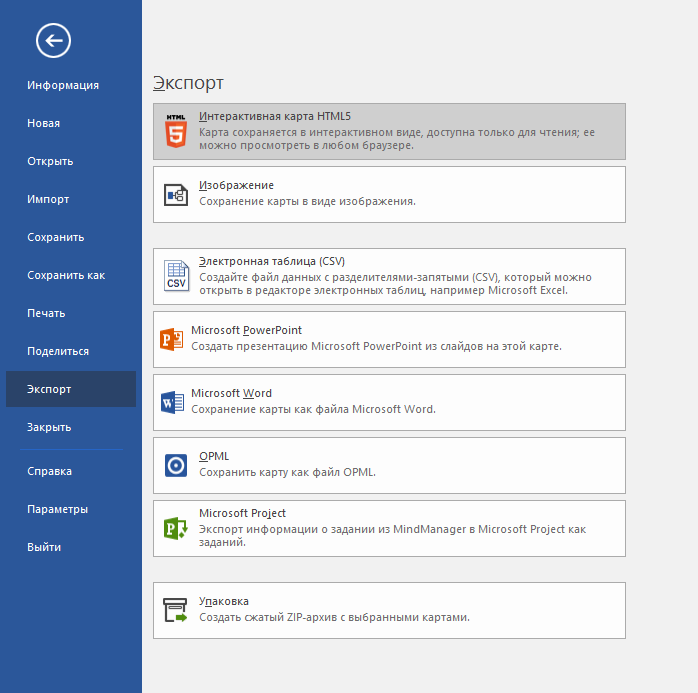Viewport: 698px width, 693px height.
Task: Click Выйти to exit application
Action: pyautogui.click(x=44, y=547)
